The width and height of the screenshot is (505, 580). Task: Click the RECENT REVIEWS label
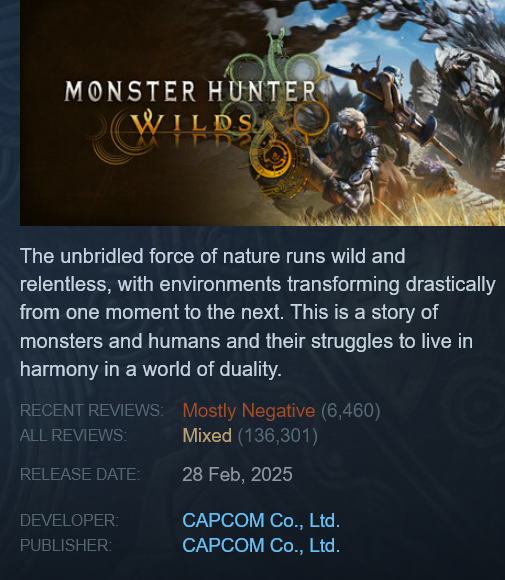coord(92,411)
